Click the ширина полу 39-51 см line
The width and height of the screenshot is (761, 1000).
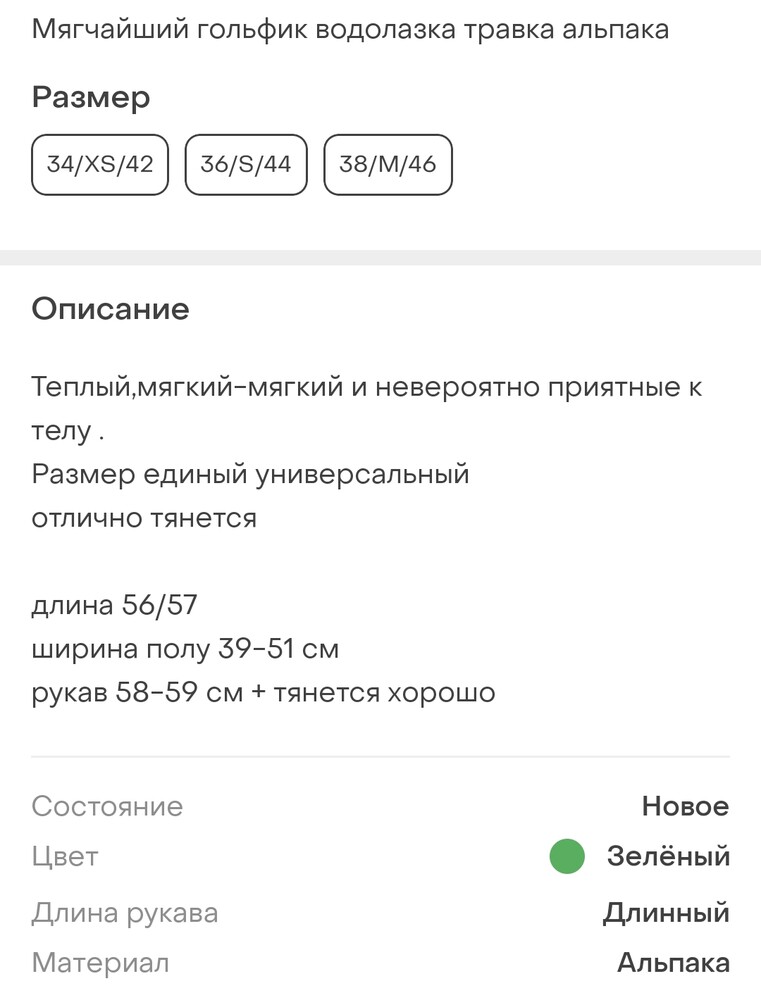click(185, 649)
